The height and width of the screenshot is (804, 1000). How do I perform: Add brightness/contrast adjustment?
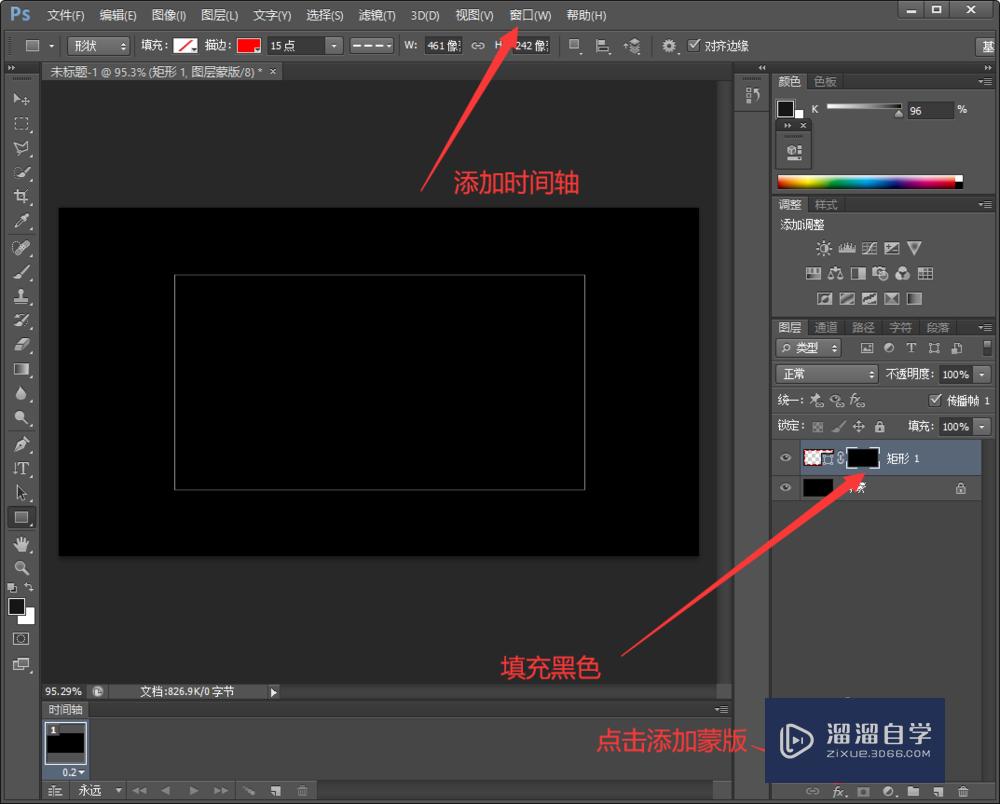click(x=824, y=248)
